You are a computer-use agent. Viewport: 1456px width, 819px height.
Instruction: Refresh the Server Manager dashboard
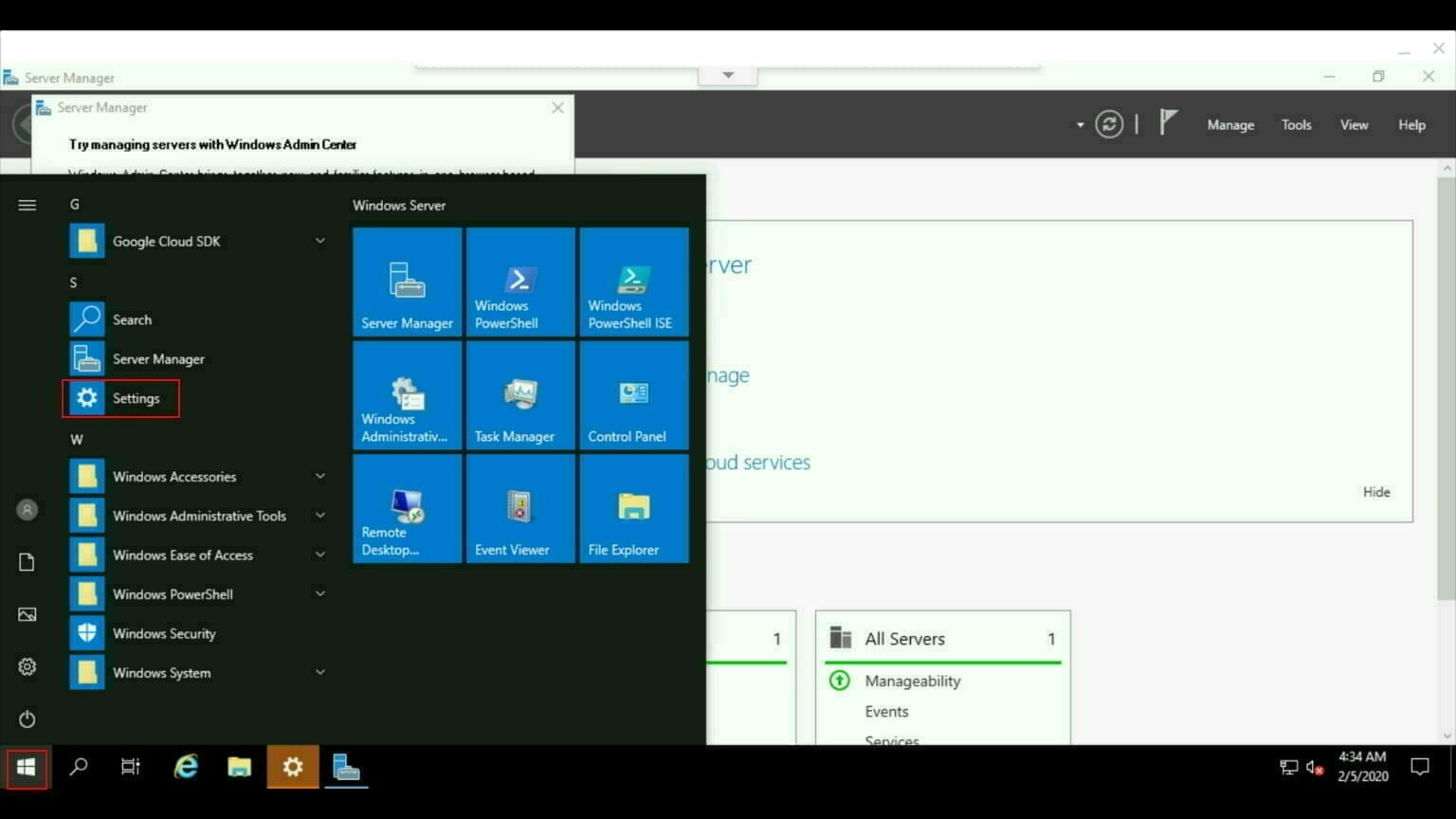[x=1109, y=124]
